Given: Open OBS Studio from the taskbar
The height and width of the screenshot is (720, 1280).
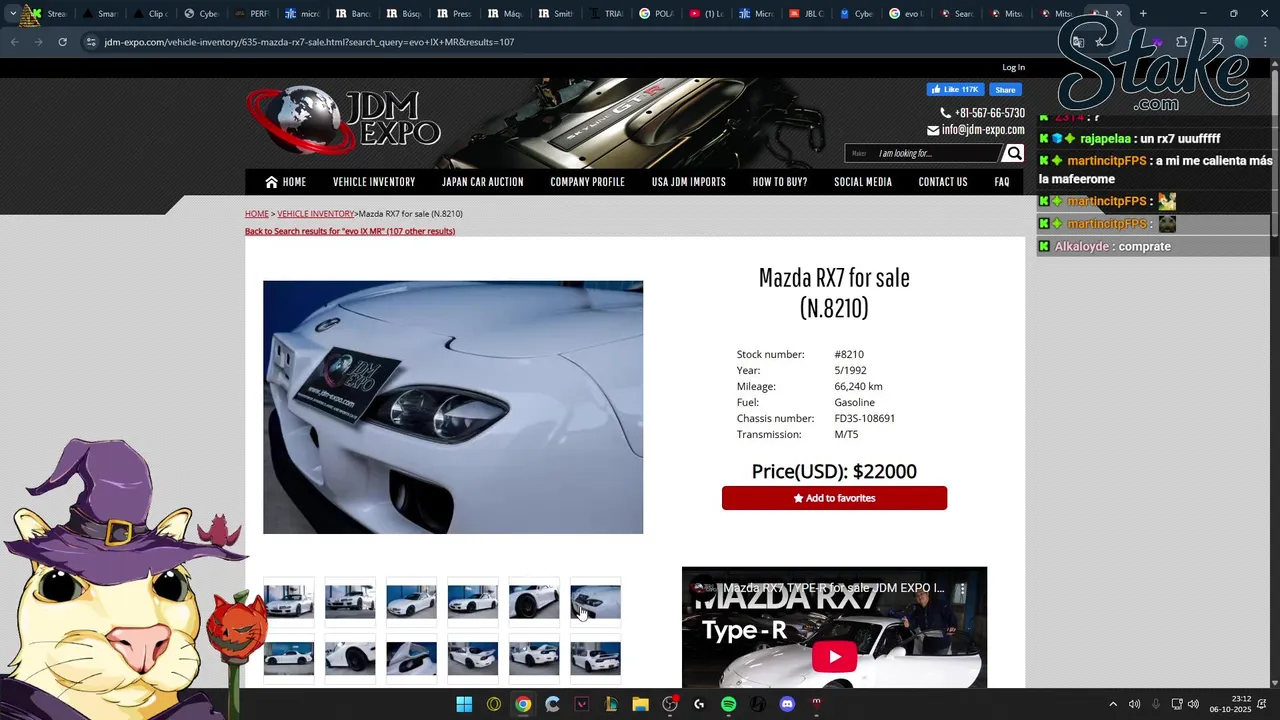Looking at the screenshot, I should pos(670,704).
